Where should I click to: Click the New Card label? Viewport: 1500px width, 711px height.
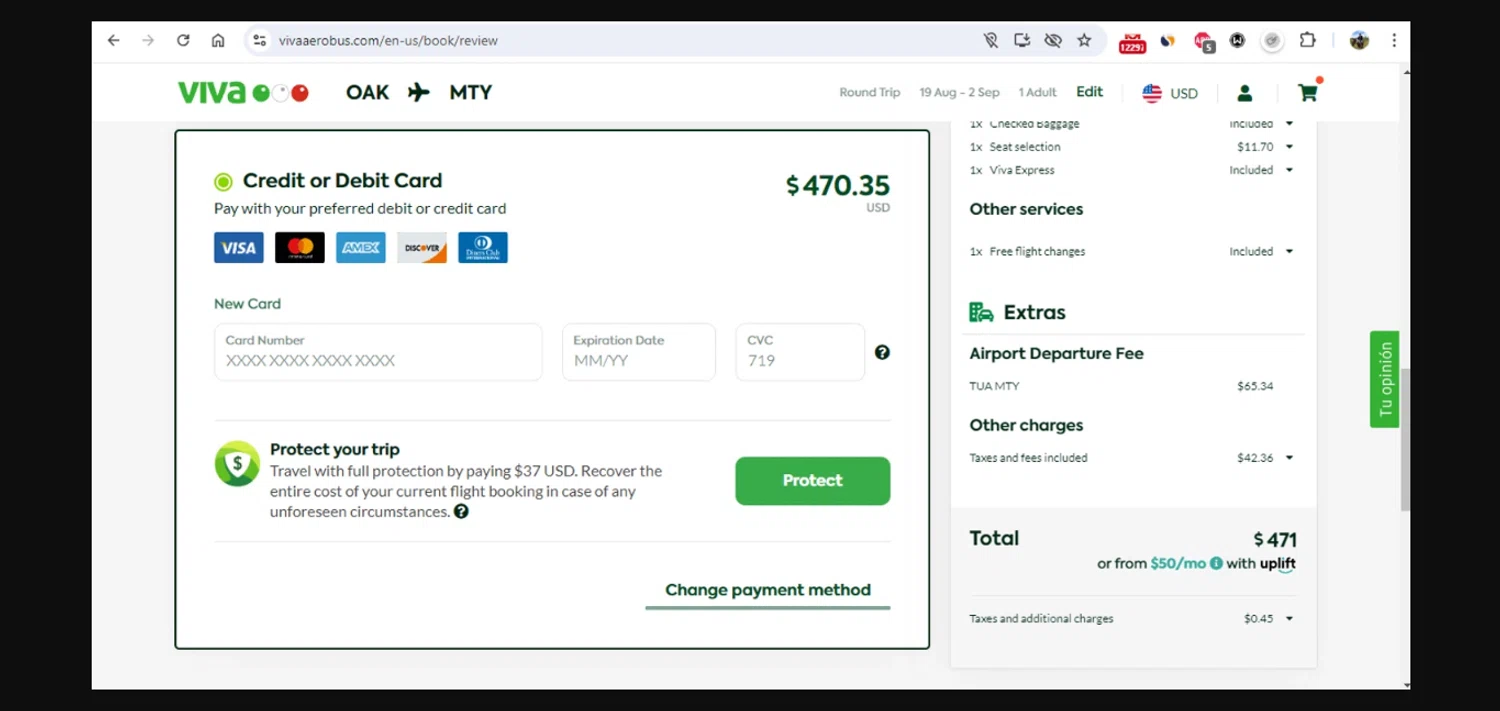click(x=247, y=304)
